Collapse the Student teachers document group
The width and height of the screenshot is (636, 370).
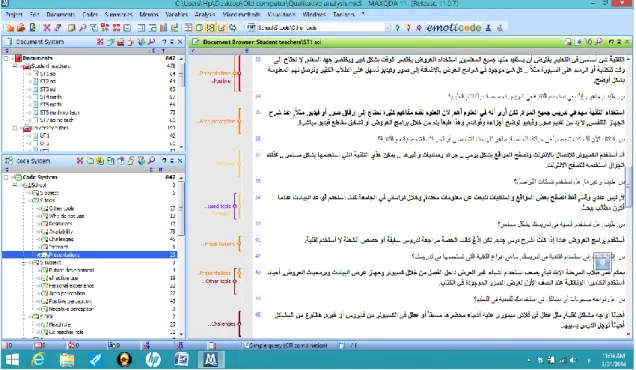point(15,66)
